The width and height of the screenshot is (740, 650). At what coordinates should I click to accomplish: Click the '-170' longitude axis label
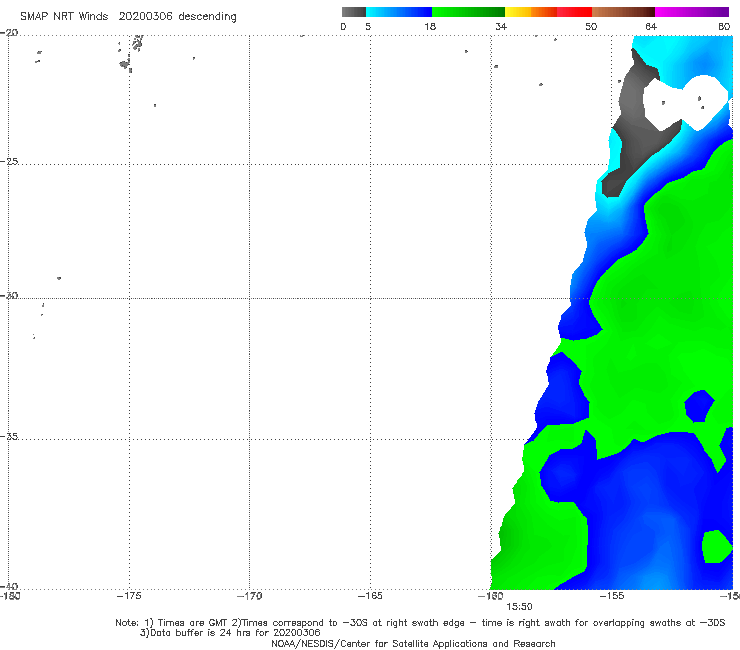[x=249, y=596]
